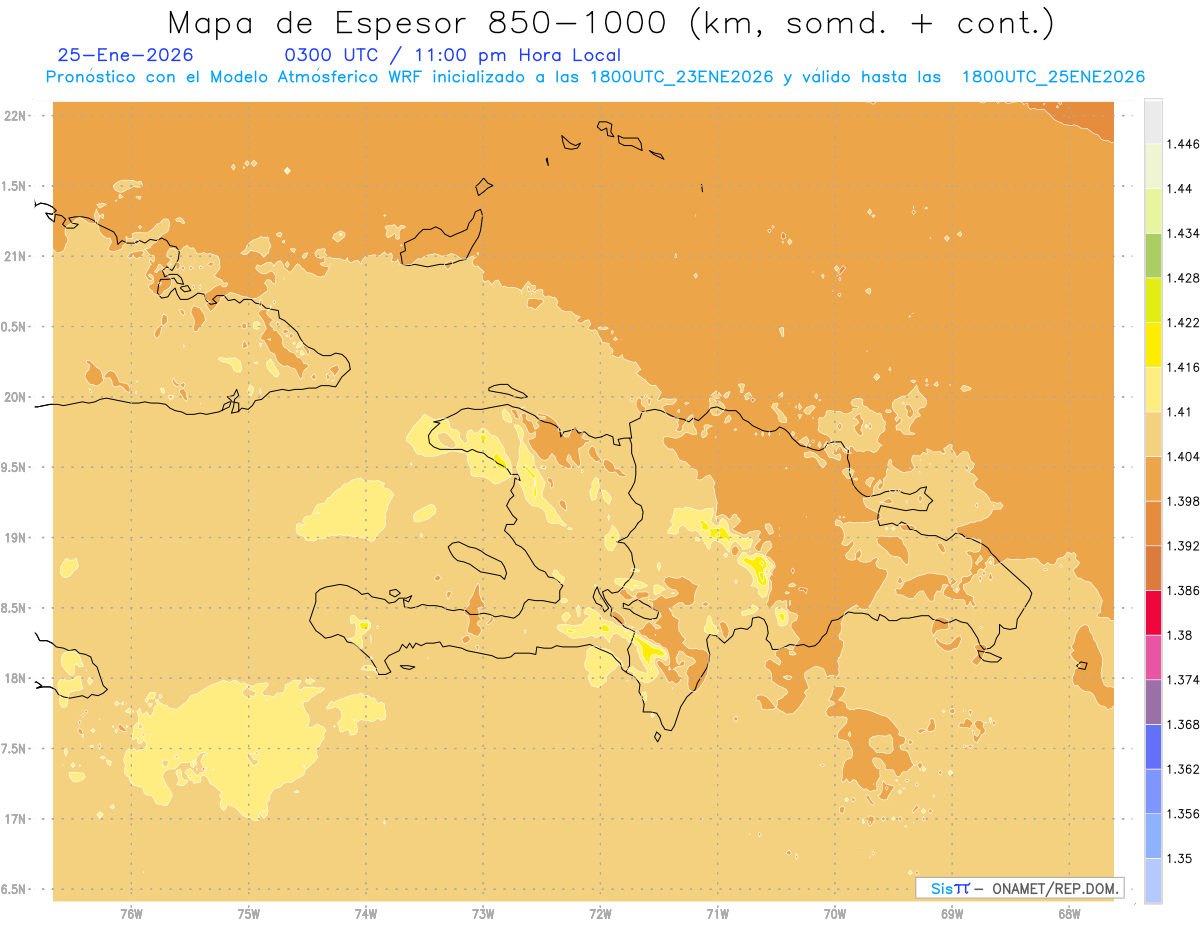Pick the green swatch between 1.428 and 1.434

(1153, 255)
